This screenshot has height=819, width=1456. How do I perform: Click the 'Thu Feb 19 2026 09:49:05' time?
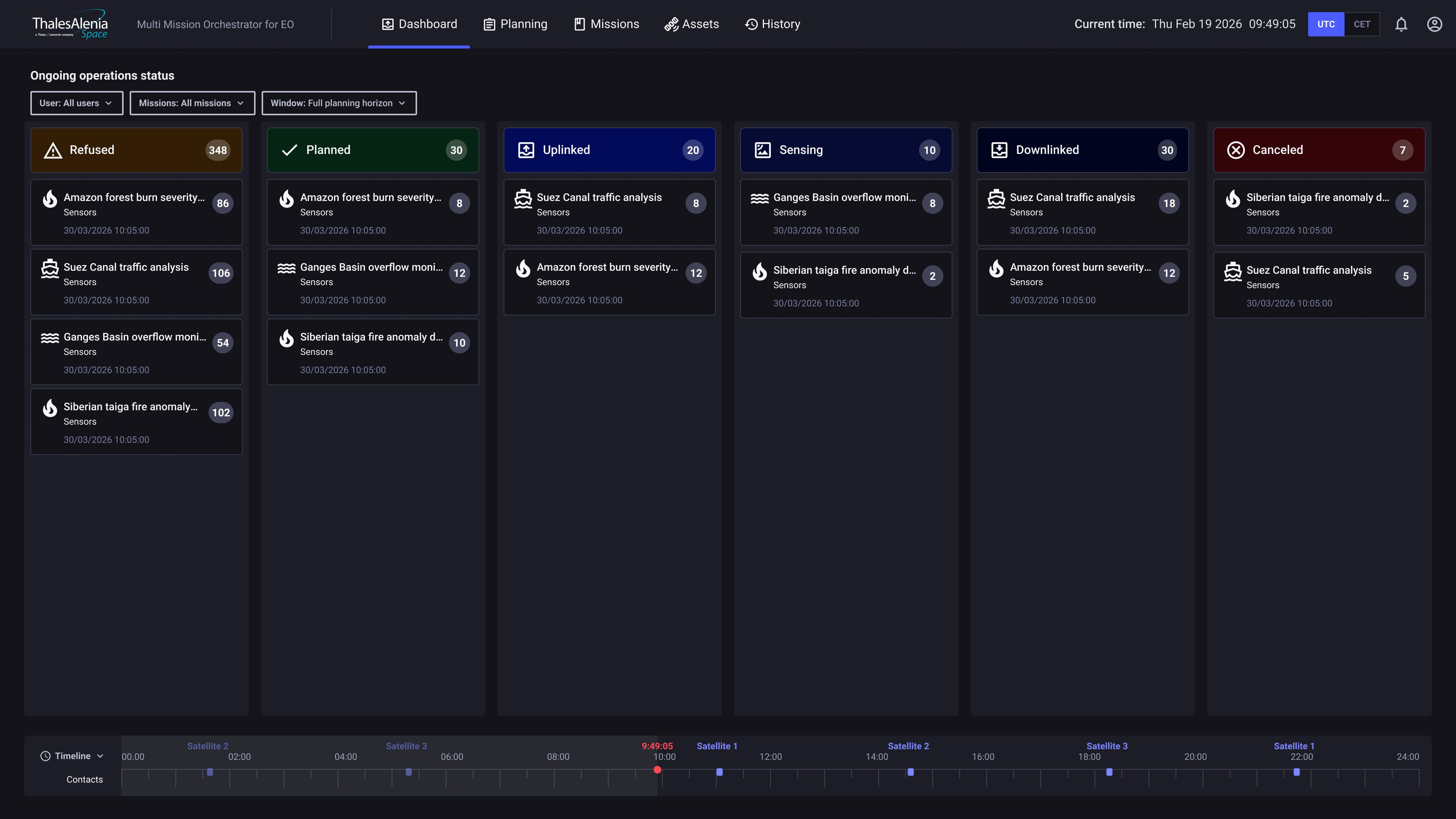(x=1224, y=24)
